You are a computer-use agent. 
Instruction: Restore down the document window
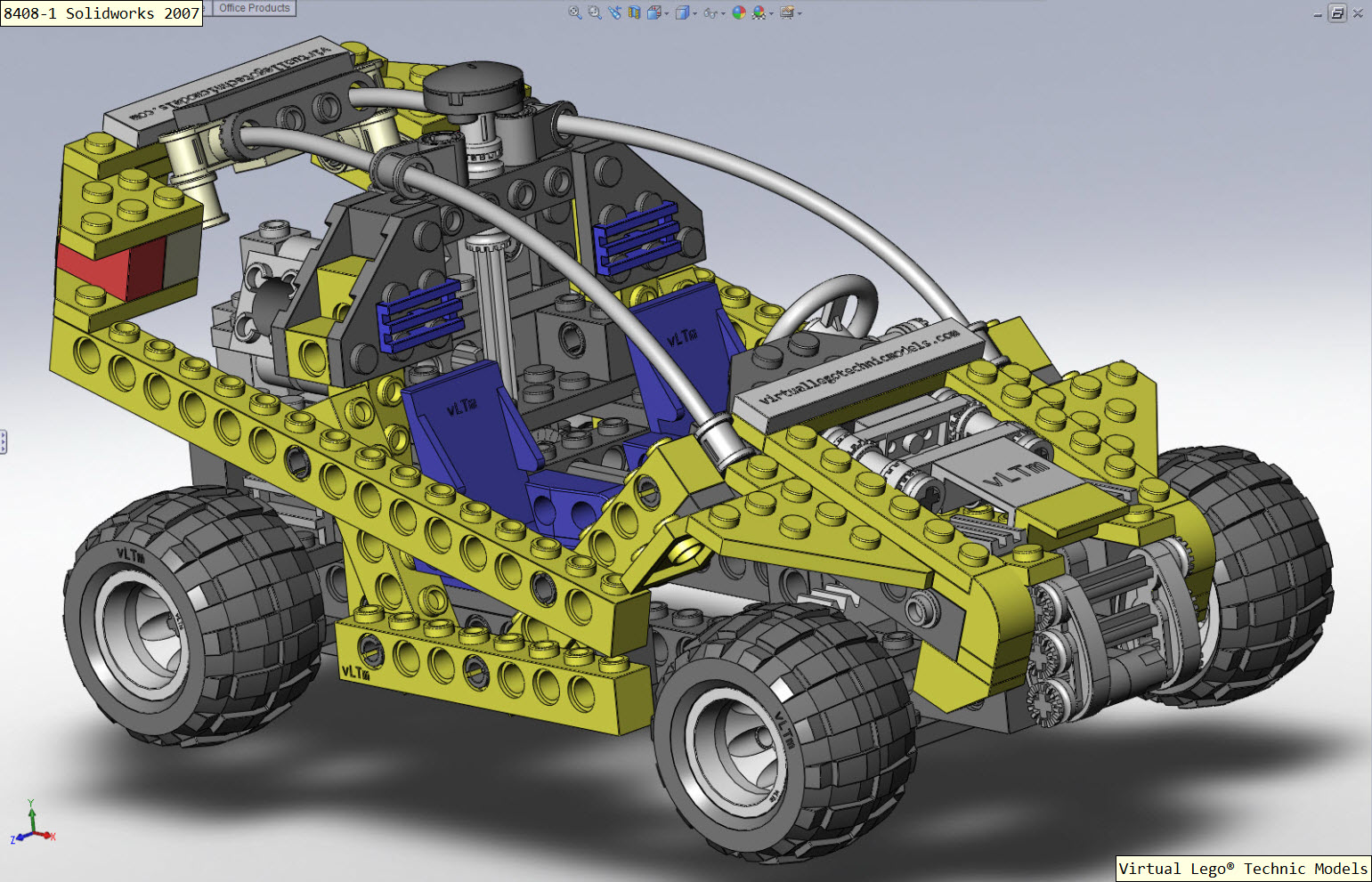(x=1337, y=12)
